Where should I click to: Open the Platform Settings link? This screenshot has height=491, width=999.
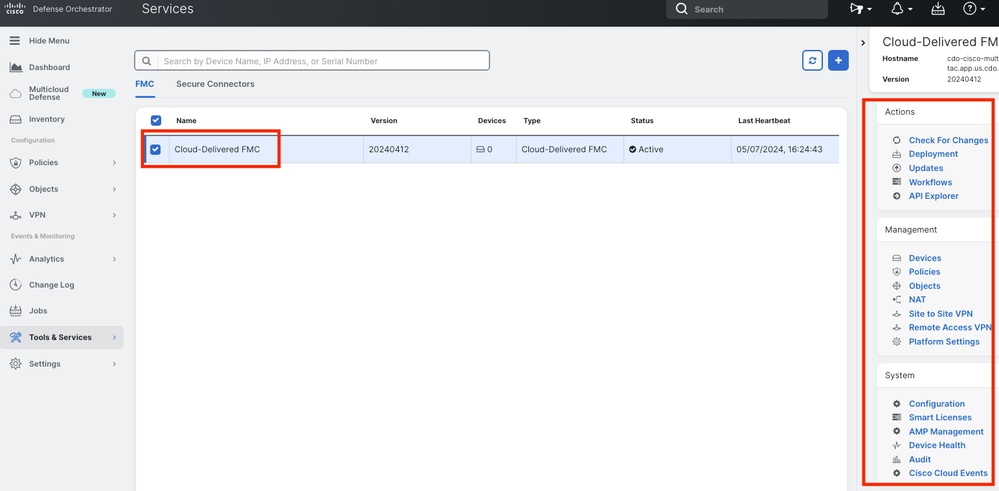click(x=944, y=341)
